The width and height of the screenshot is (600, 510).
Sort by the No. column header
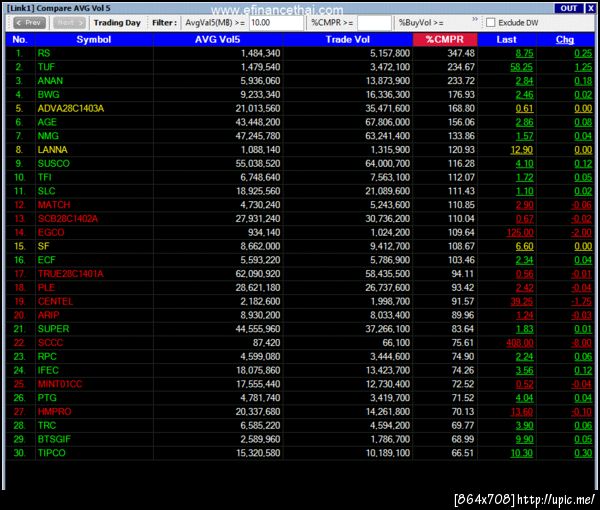tap(20, 39)
